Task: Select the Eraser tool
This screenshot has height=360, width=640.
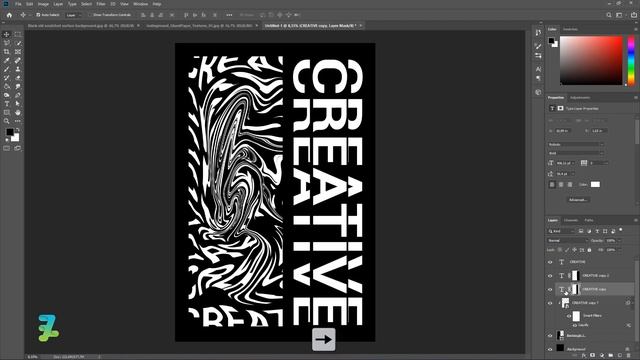Action: click(18, 78)
